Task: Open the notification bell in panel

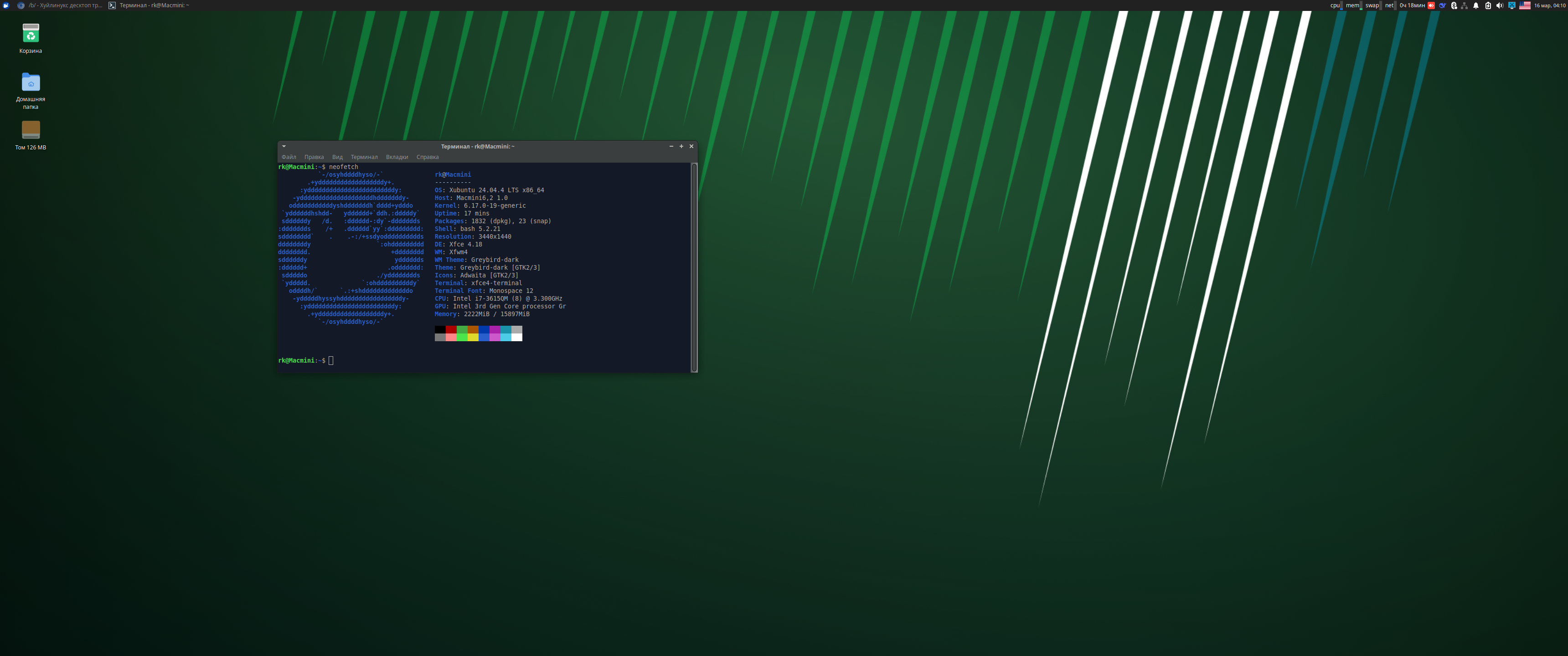Action: coord(1476,5)
